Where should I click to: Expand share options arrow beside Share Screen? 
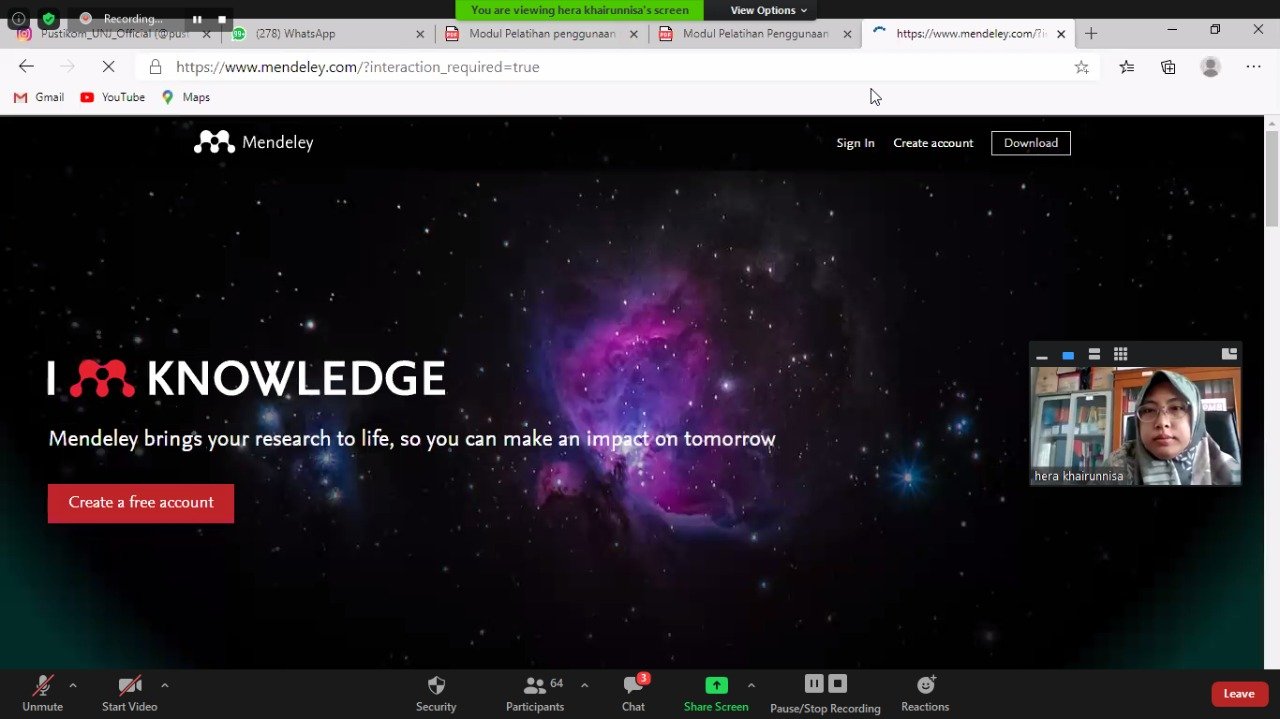point(751,685)
